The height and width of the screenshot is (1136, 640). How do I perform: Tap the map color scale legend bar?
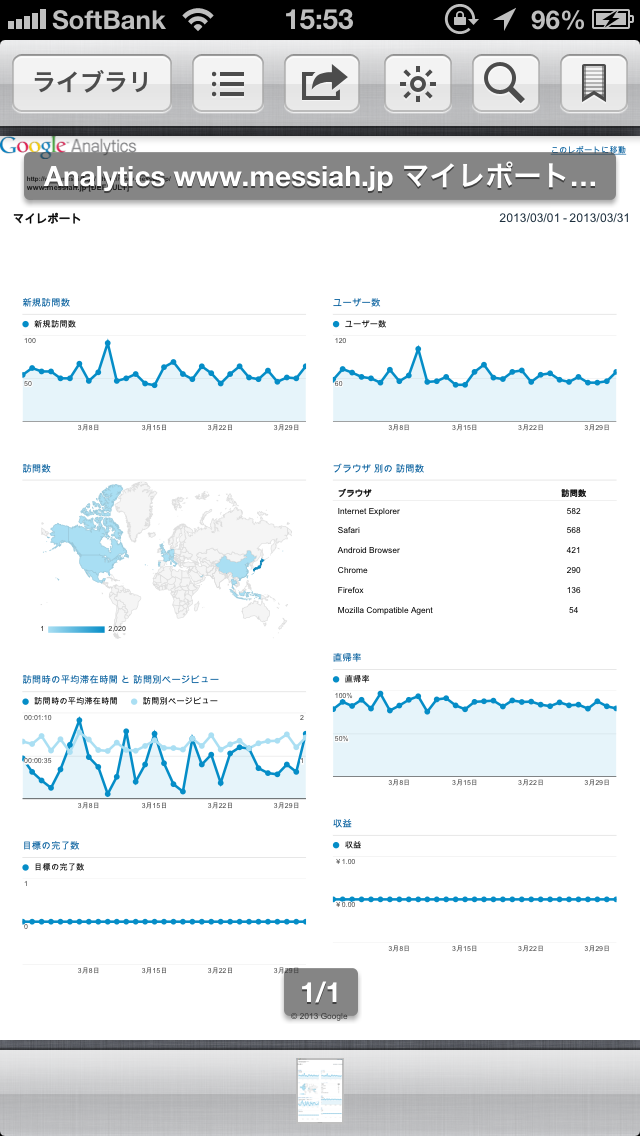[x=76, y=629]
